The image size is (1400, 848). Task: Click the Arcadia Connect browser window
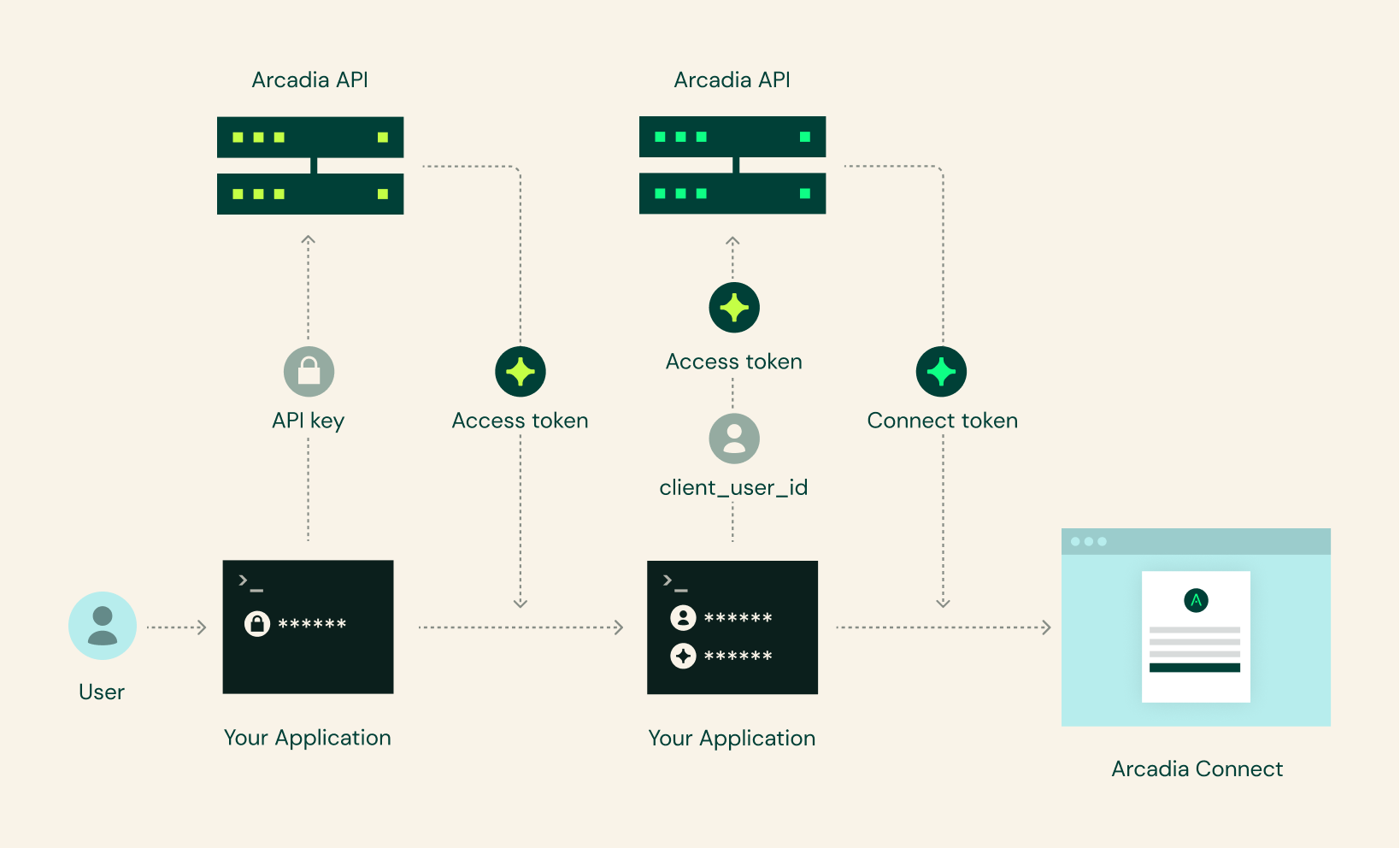pos(1196,627)
